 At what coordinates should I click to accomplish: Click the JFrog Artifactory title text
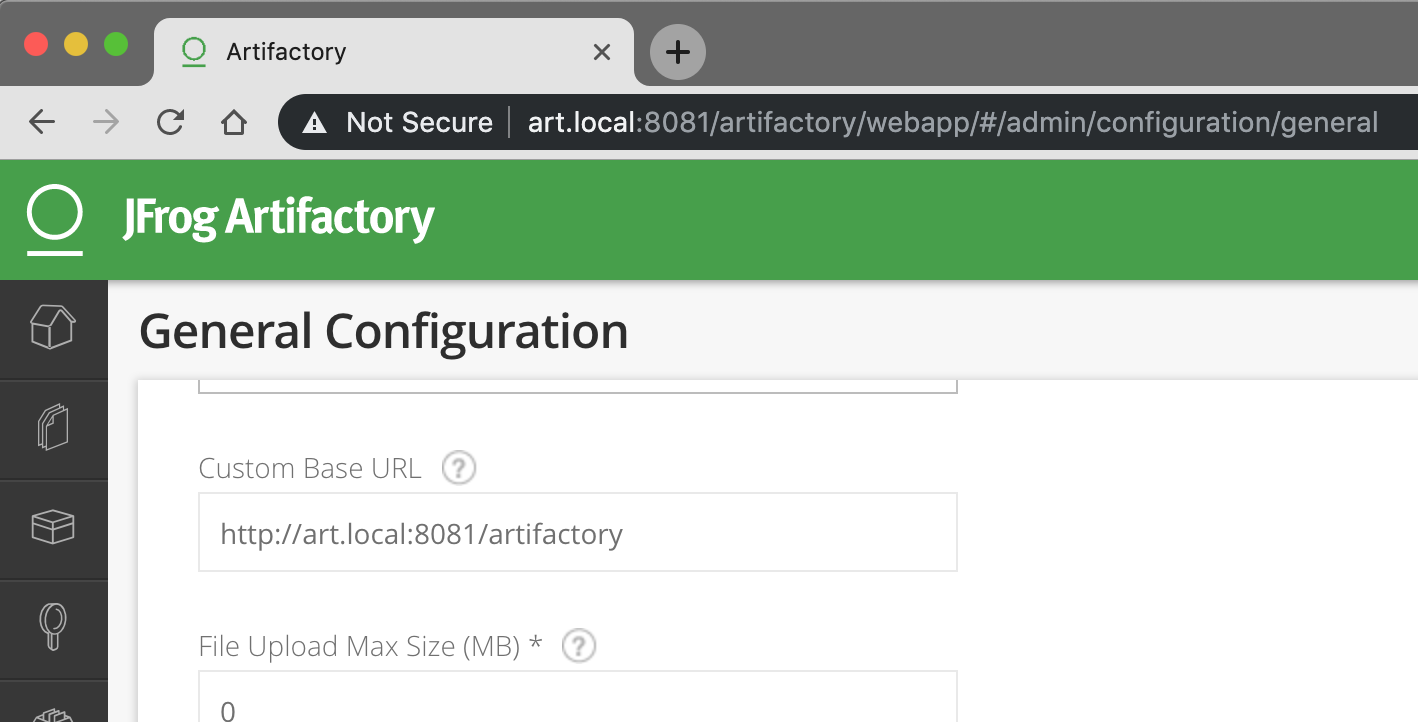(x=279, y=218)
